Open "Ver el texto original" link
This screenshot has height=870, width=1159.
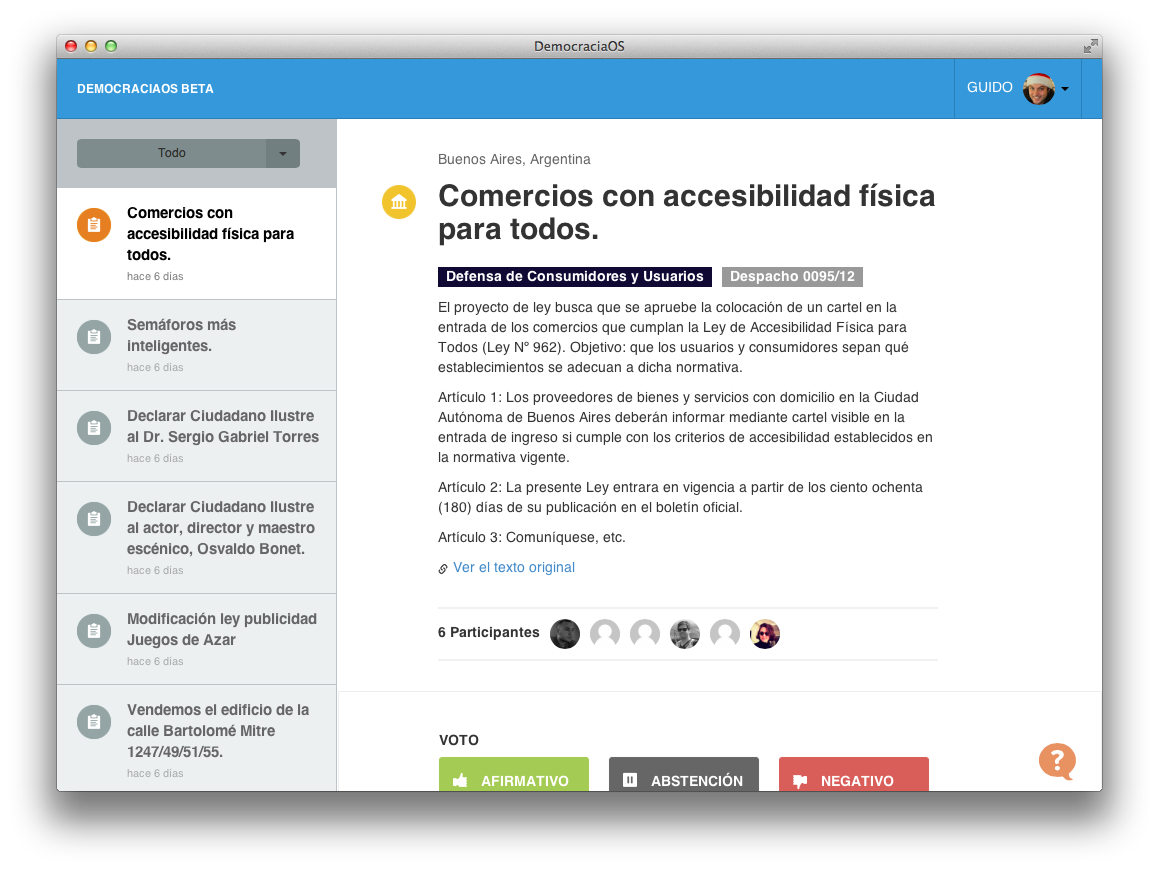click(x=513, y=567)
